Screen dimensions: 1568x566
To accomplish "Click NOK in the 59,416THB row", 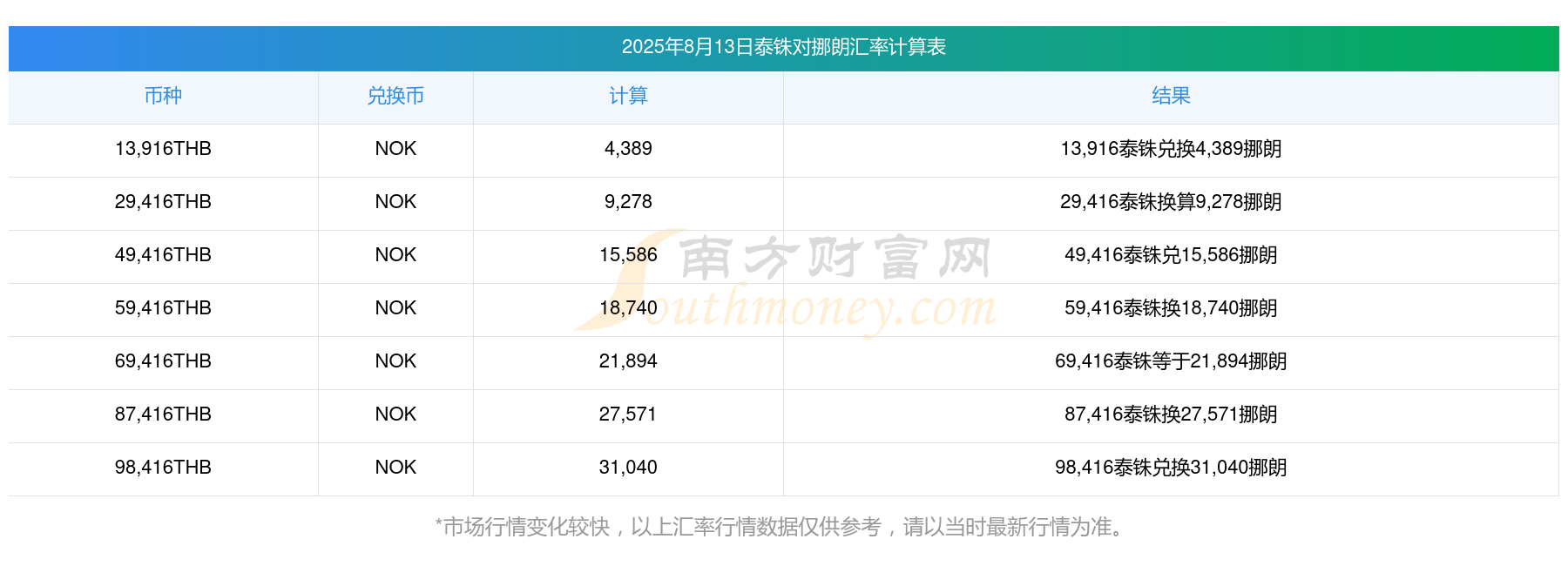I will (395, 308).
